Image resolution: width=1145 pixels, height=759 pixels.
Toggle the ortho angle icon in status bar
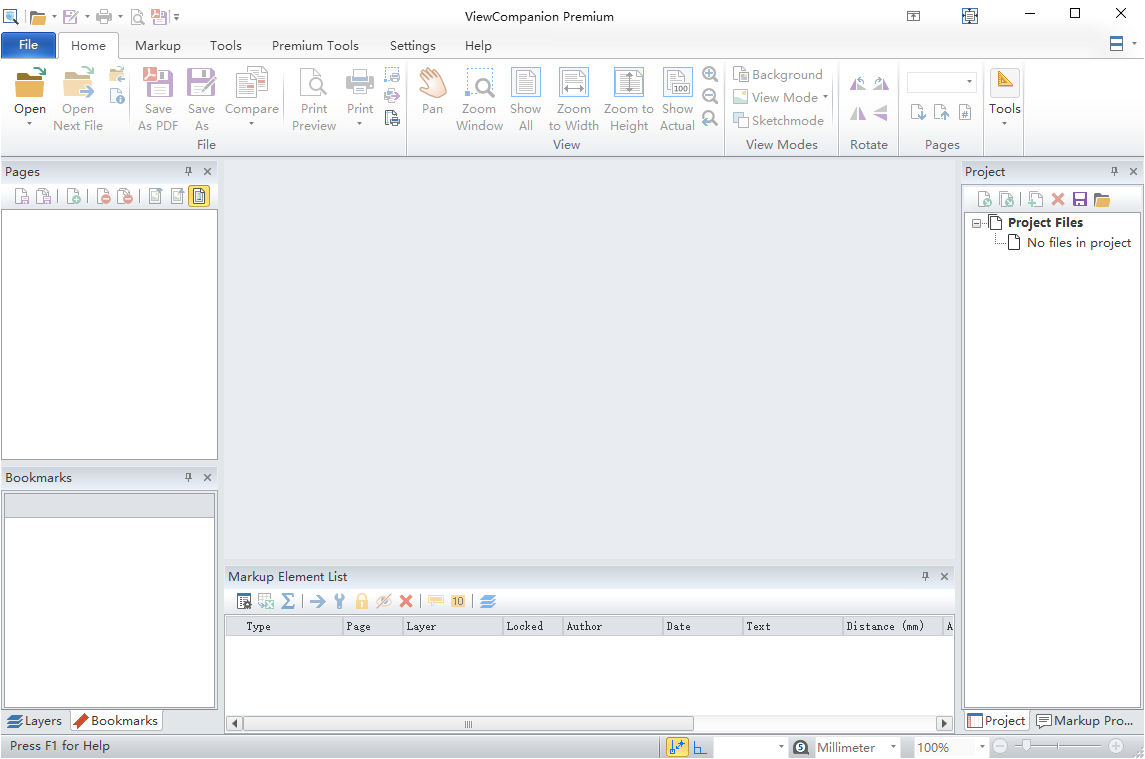coord(700,747)
